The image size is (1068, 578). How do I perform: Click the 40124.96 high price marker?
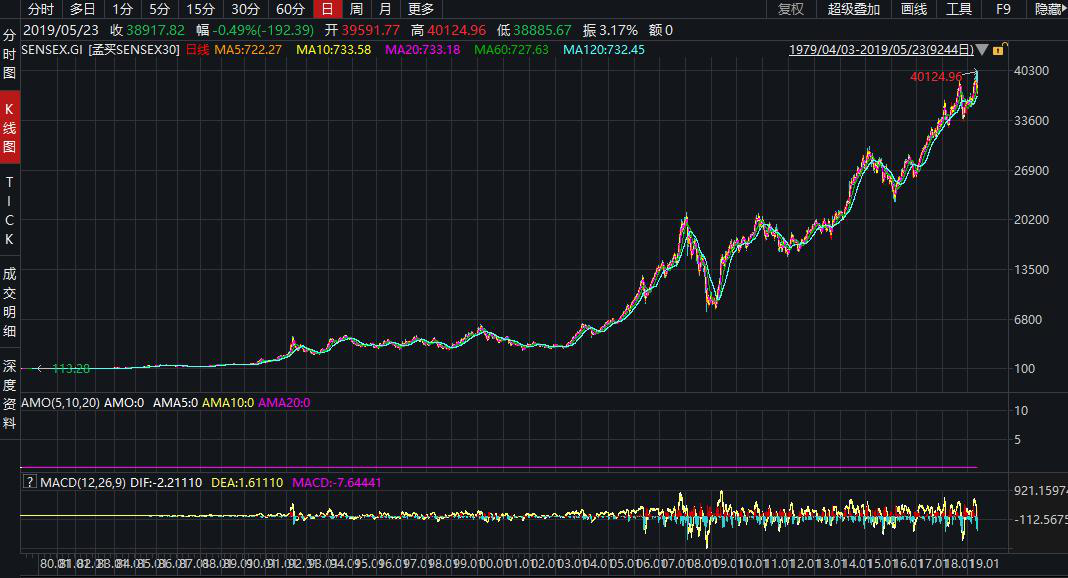935,76
